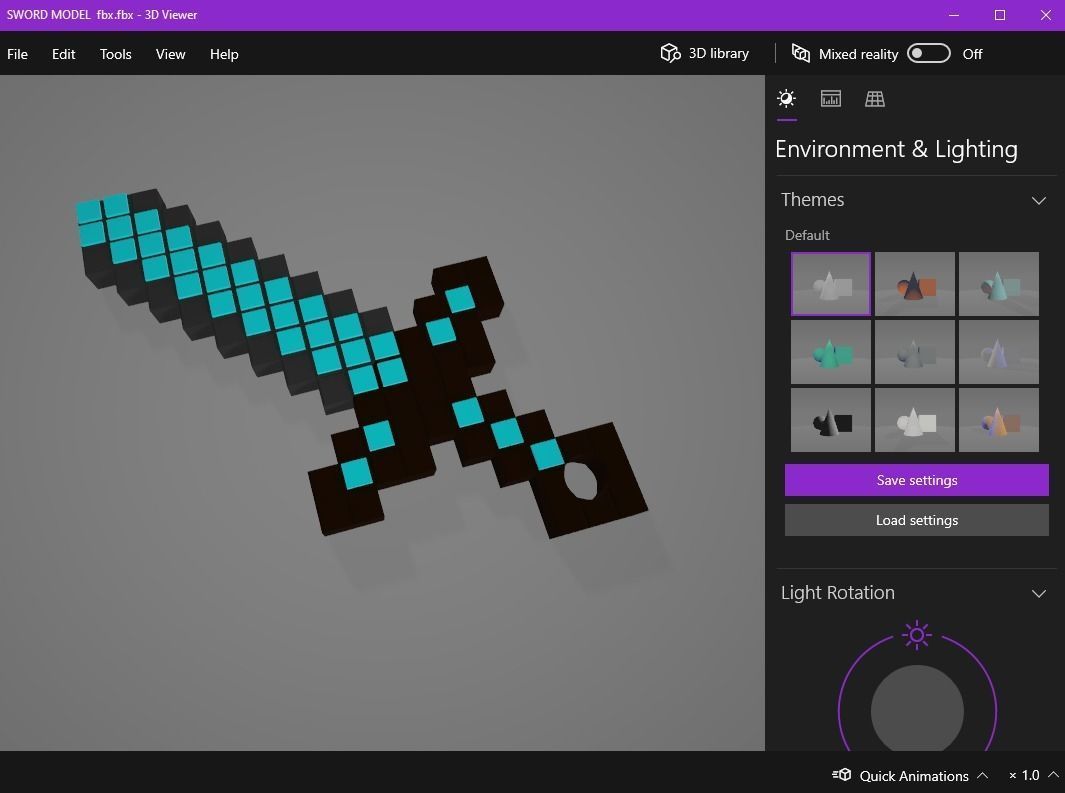The height and width of the screenshot is (793, 1065).
Task: Collapse the Themes section chevron
Action: click(x=1039, y=200)
